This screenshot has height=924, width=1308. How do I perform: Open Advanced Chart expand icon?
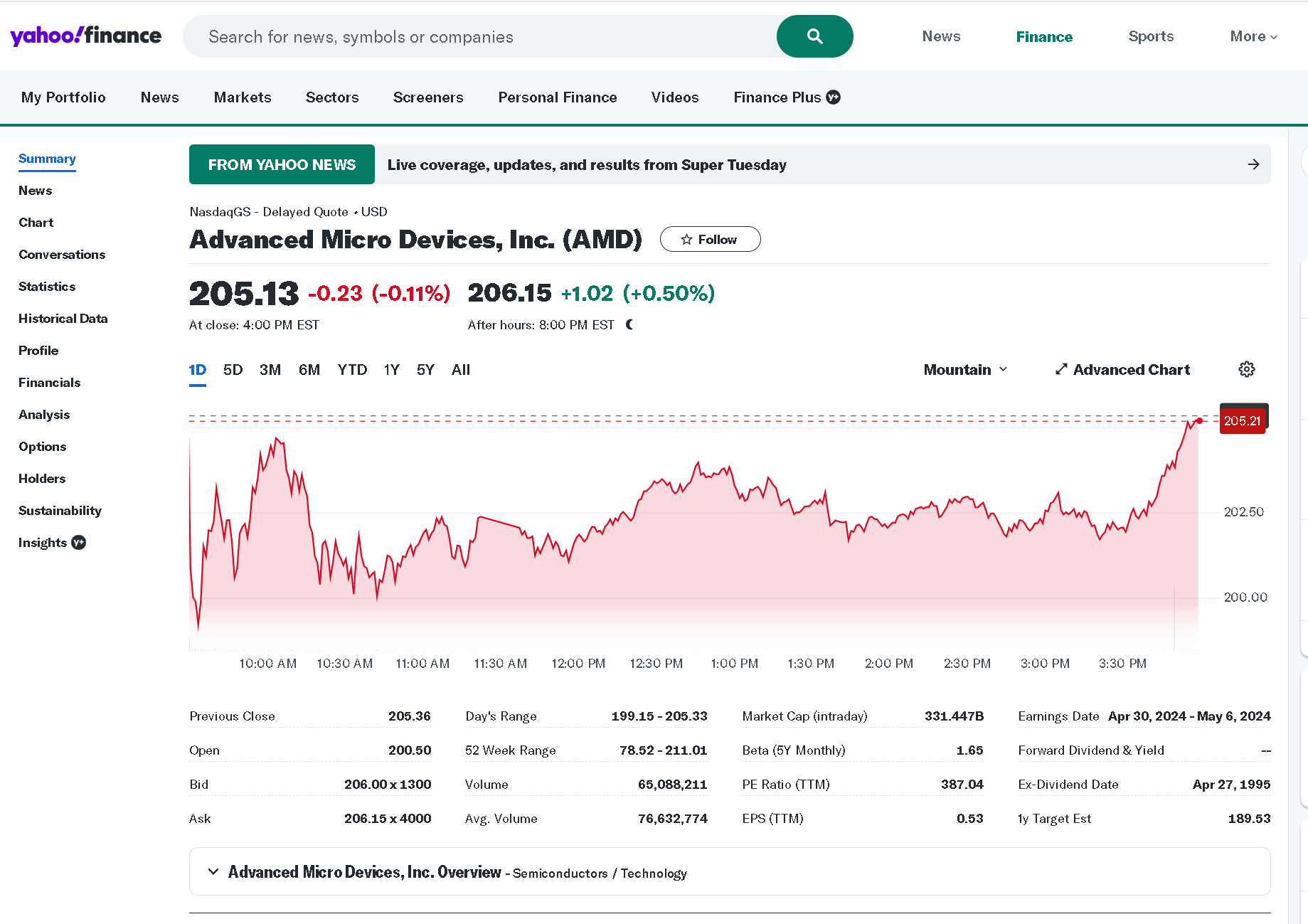(1061, 369)
